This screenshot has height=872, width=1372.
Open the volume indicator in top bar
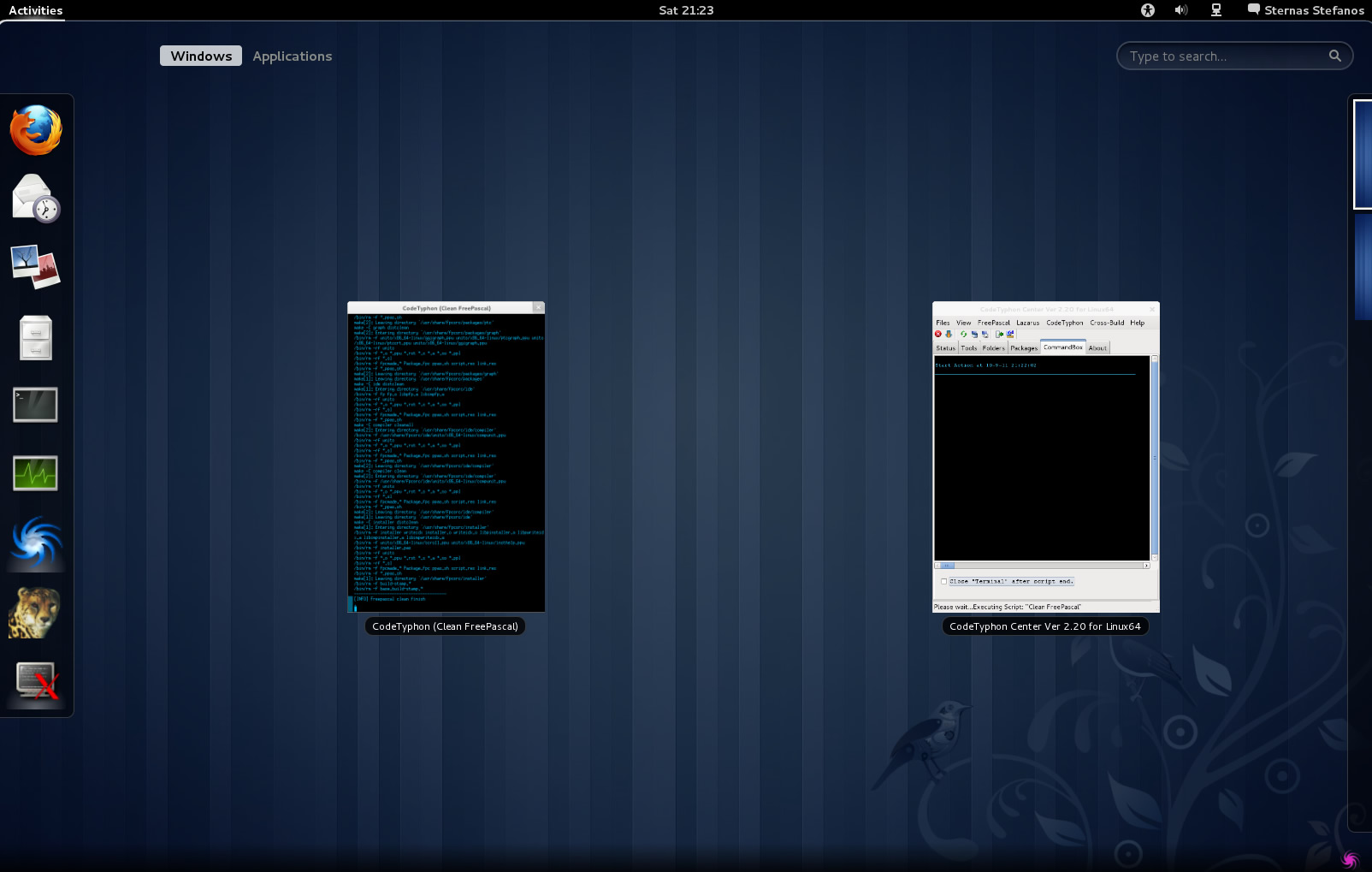[1181, 10]
